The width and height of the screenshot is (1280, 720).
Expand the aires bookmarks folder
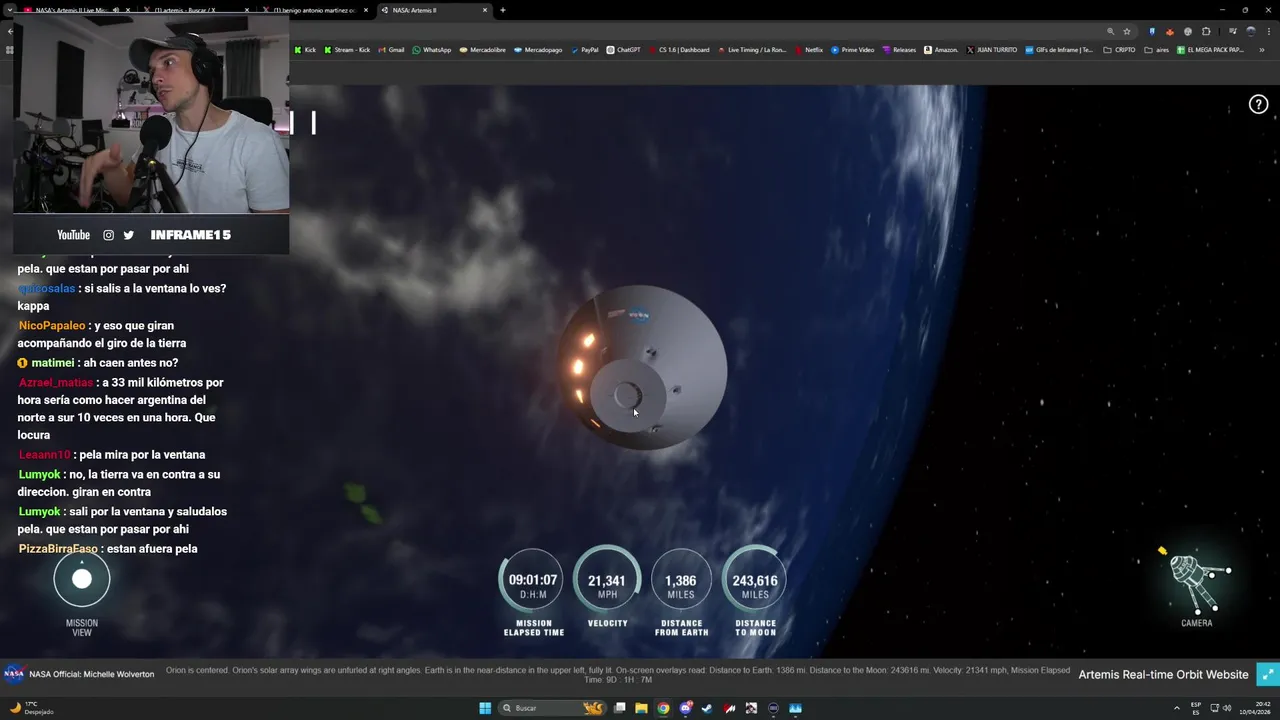coord(1157,49)
